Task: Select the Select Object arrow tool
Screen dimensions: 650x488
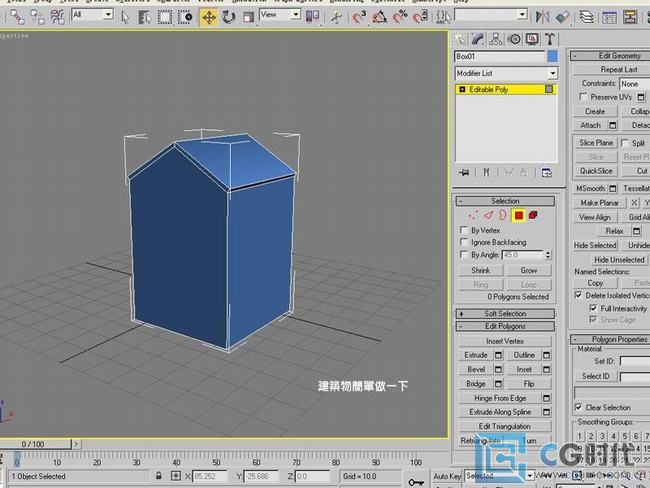Action: tap(125, 17)
